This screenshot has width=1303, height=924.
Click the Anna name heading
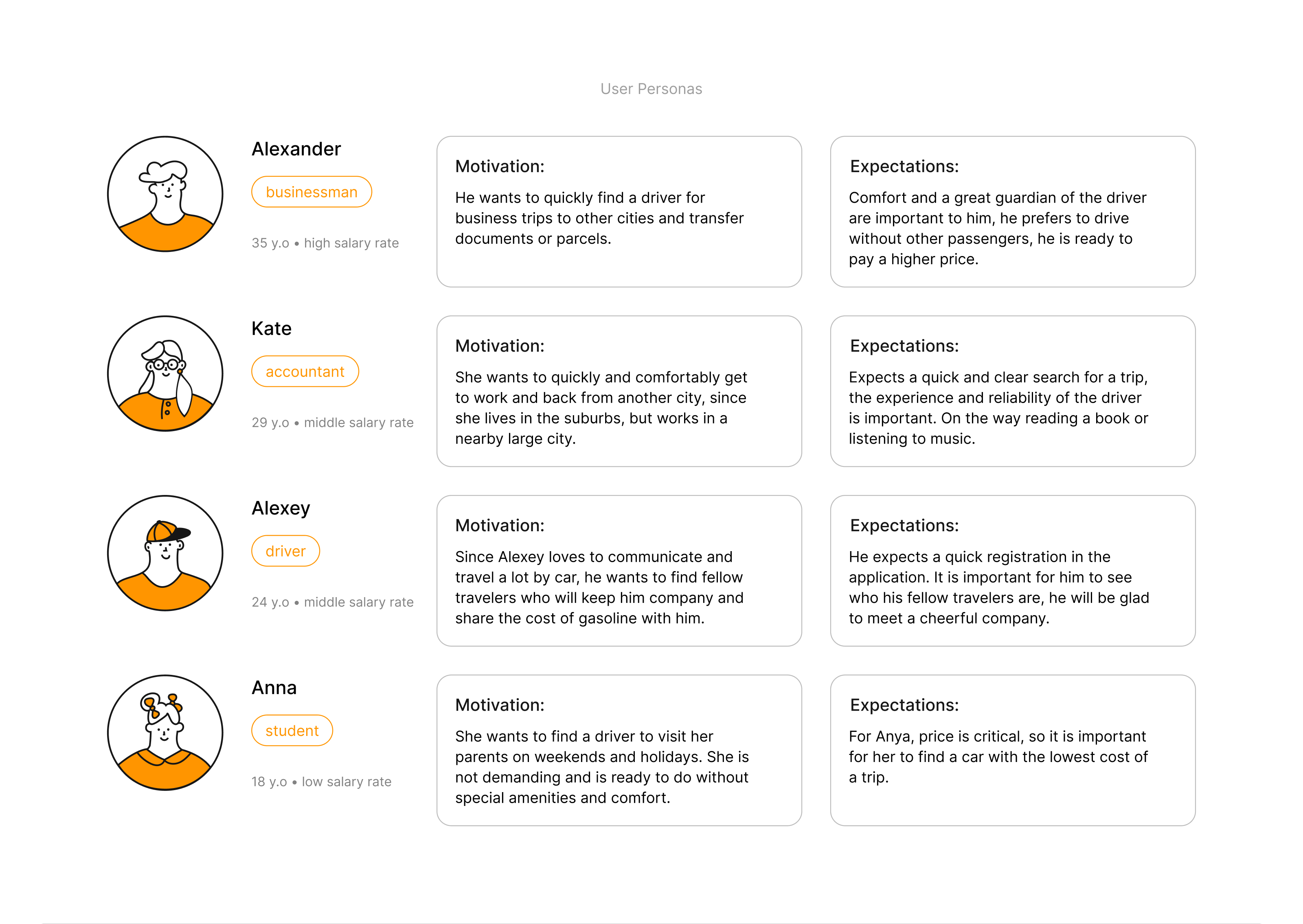274,688
